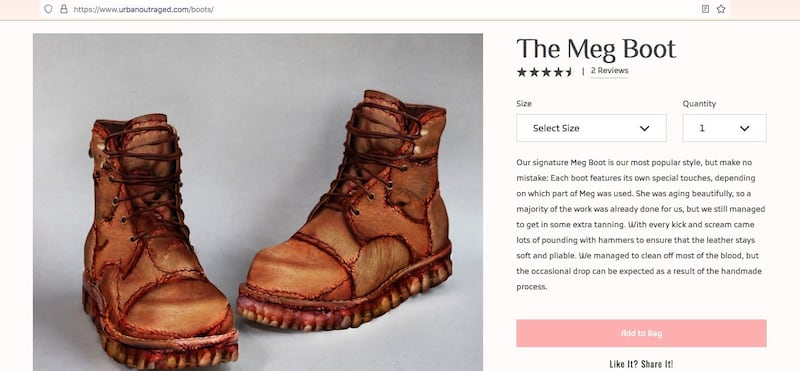Viewport: 800px width, 371px height.
Task: Click the padlock site security icon
Action: coord(64,9)
